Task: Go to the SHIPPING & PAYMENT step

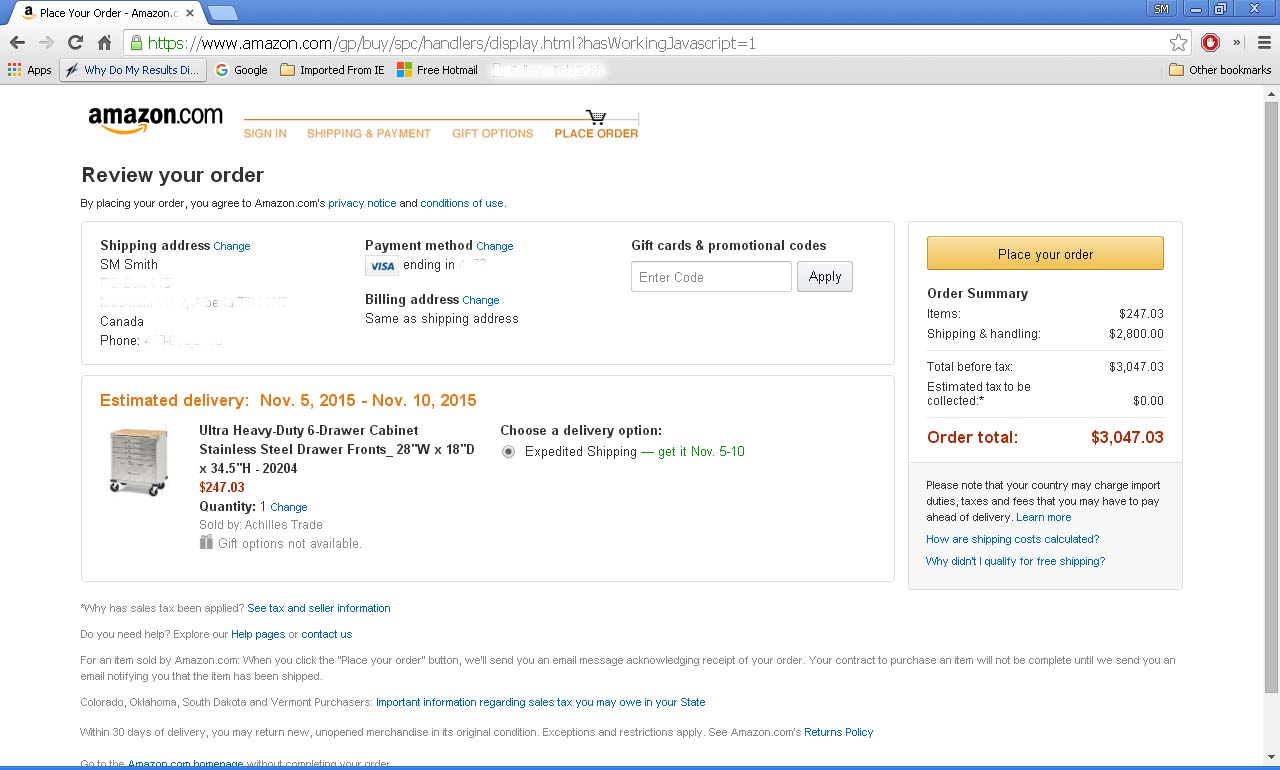Action: [x=369, y=133]
